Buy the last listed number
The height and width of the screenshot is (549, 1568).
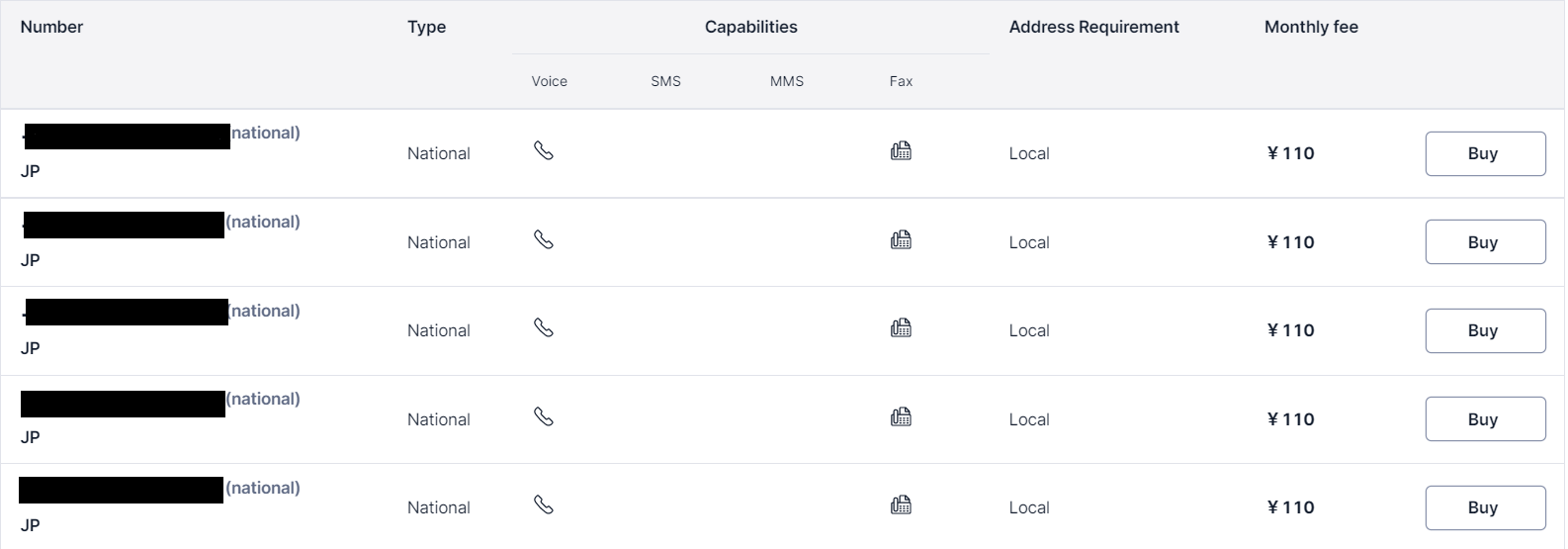tap(1485, 507)
